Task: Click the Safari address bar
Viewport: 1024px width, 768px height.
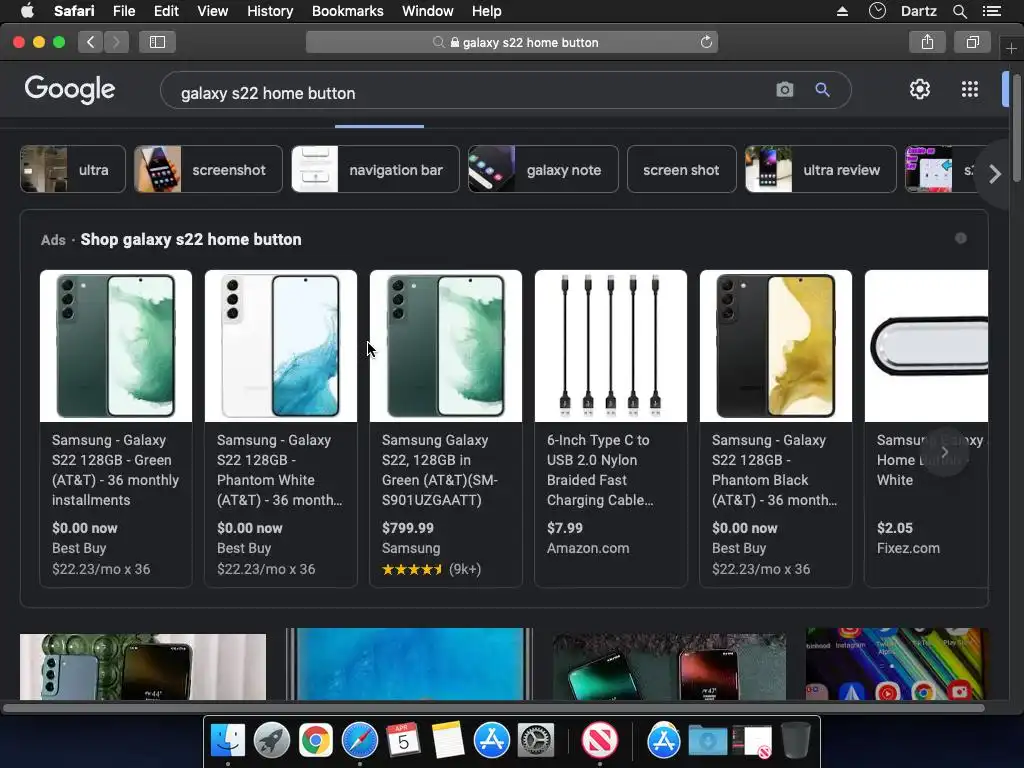Action: click(x=511, y=42)
